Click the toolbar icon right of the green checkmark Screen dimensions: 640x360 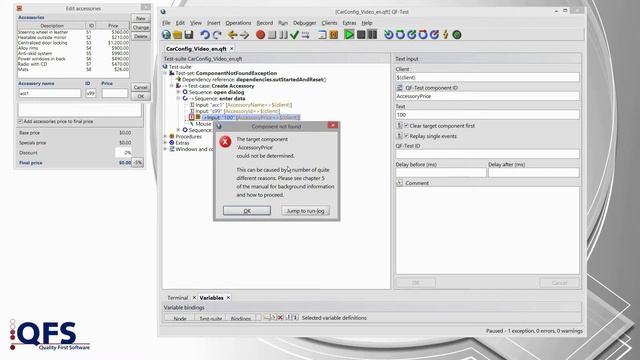(x=305, y=35)
